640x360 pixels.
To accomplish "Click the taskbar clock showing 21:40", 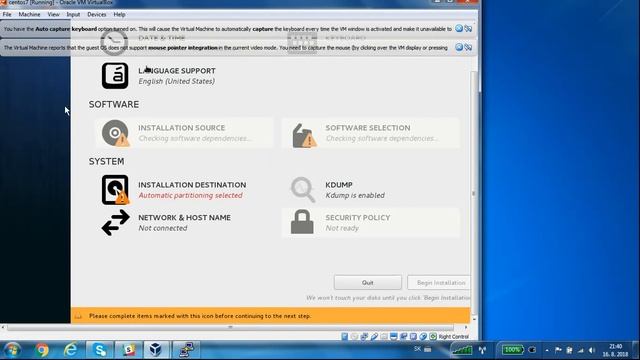I will [616, 350].
